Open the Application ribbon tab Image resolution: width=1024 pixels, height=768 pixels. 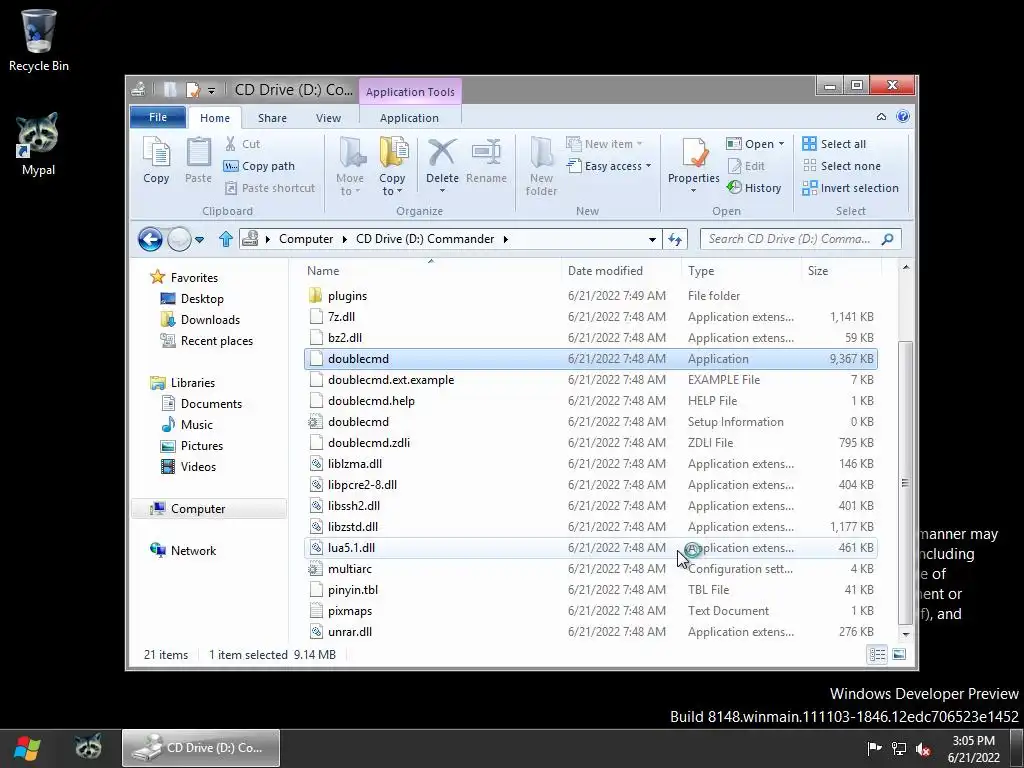[x=409, y=118]
